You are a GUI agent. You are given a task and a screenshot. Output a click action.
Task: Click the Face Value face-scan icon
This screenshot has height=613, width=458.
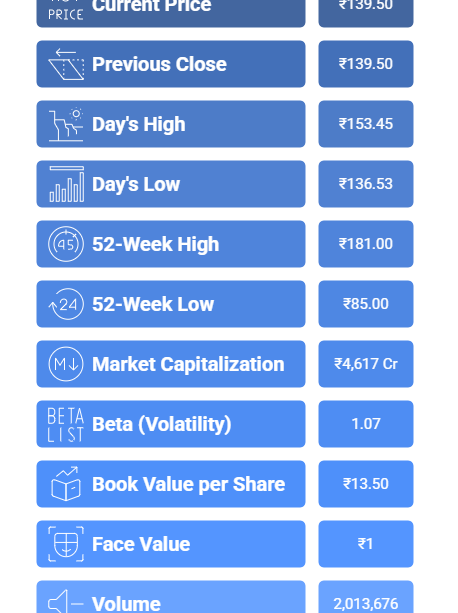[x=66, y=544]
